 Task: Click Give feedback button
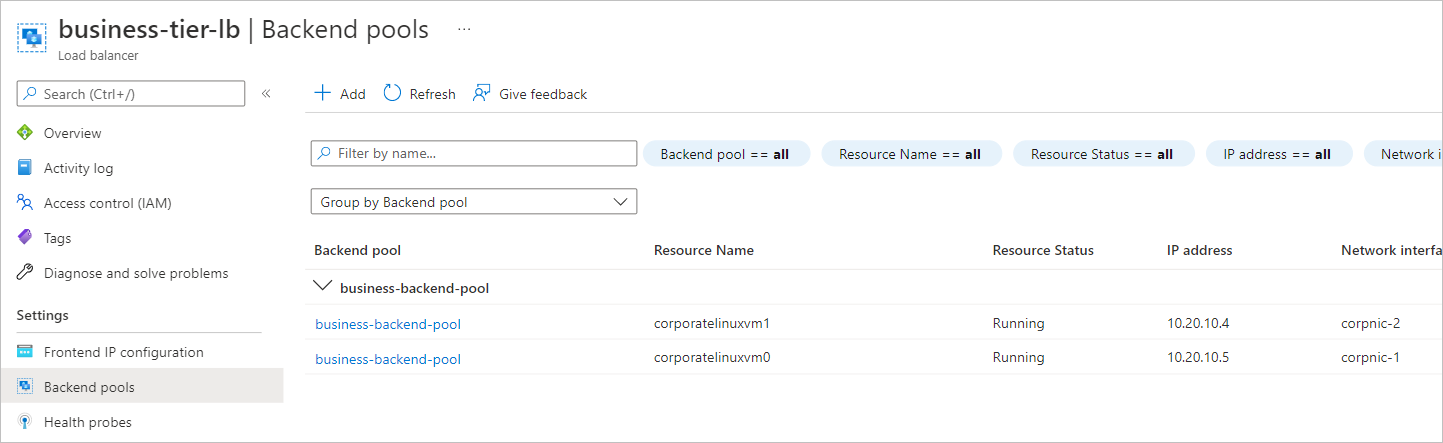(530, 94)
